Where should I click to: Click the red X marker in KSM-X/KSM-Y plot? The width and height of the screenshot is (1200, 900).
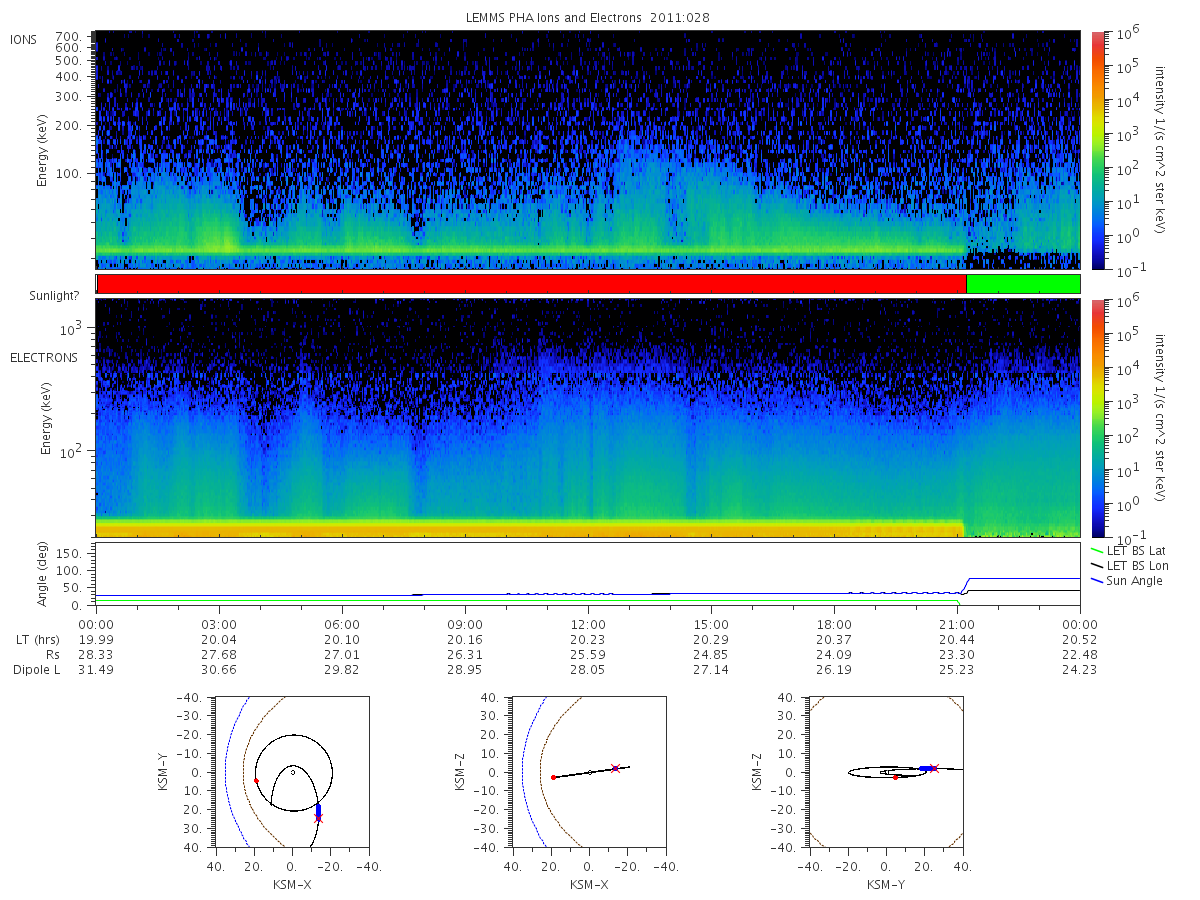tap(319, 818)
